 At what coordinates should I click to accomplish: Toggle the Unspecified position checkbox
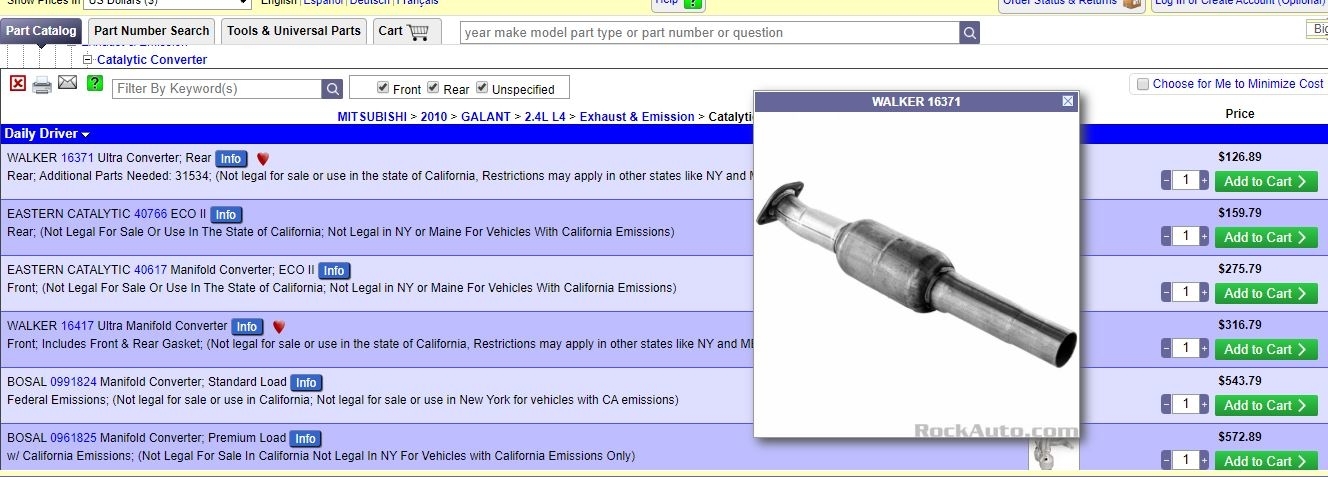point(482,88)
